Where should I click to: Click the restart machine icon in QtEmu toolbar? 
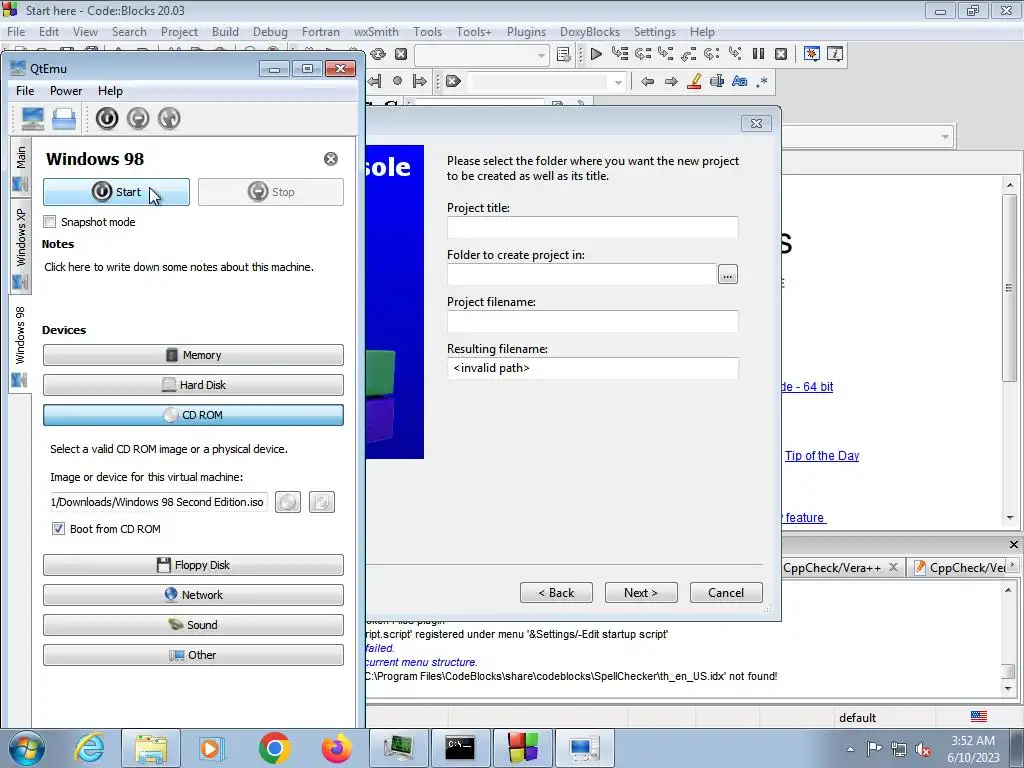pos(169,118)
